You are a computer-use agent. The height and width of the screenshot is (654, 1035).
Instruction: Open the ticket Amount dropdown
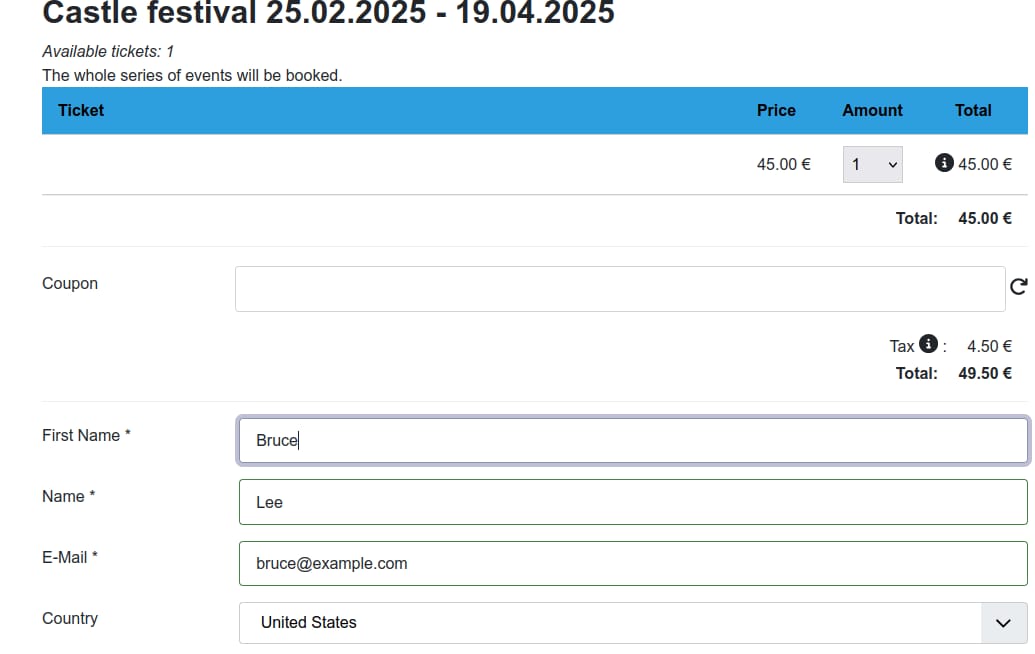click(872, 164)
